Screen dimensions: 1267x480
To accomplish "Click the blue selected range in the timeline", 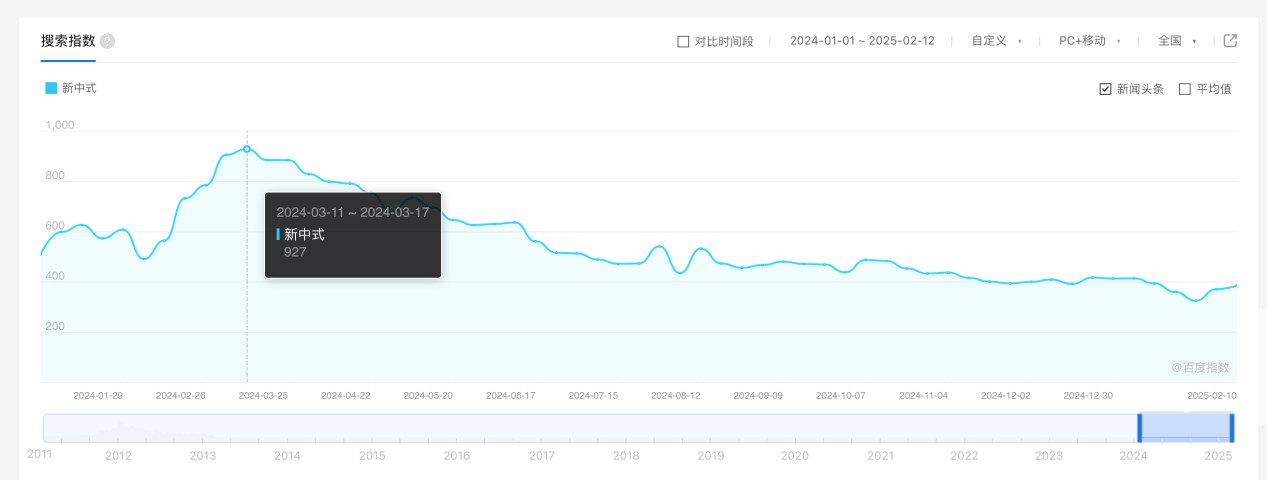I will 1185,428.
